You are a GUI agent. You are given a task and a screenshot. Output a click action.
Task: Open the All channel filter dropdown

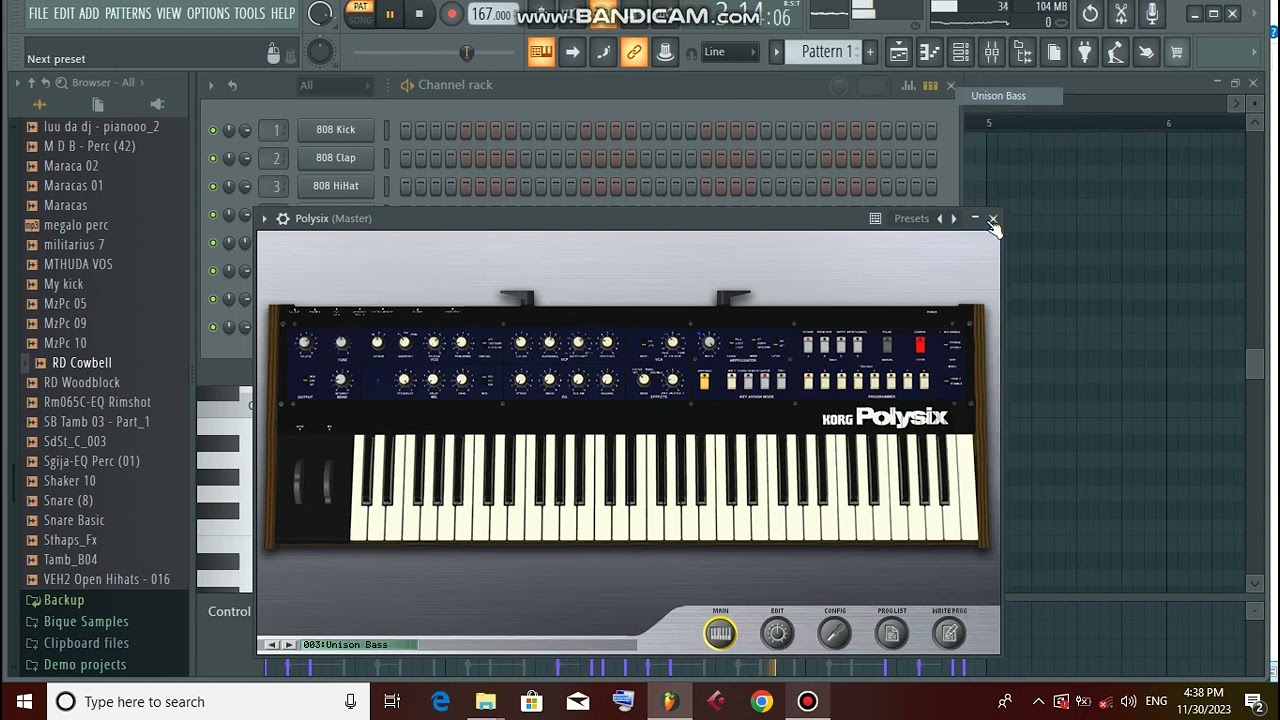(337, 86)
